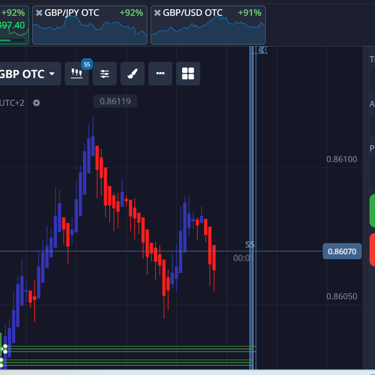
Task: Open the indicators settings sliders button
Action: click(x=105, y=73)
